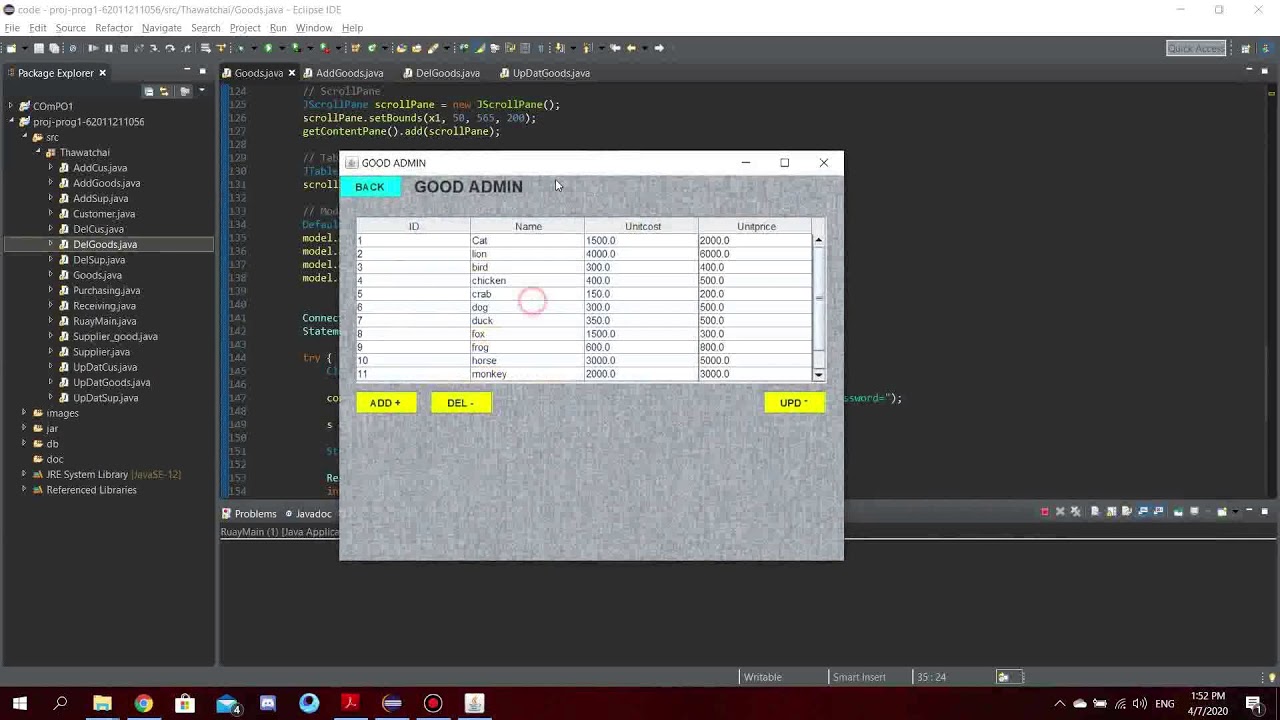The height and width of the screenshot is (720, 1280).
Task: Click the DEL - button
Action: point(461,403)
